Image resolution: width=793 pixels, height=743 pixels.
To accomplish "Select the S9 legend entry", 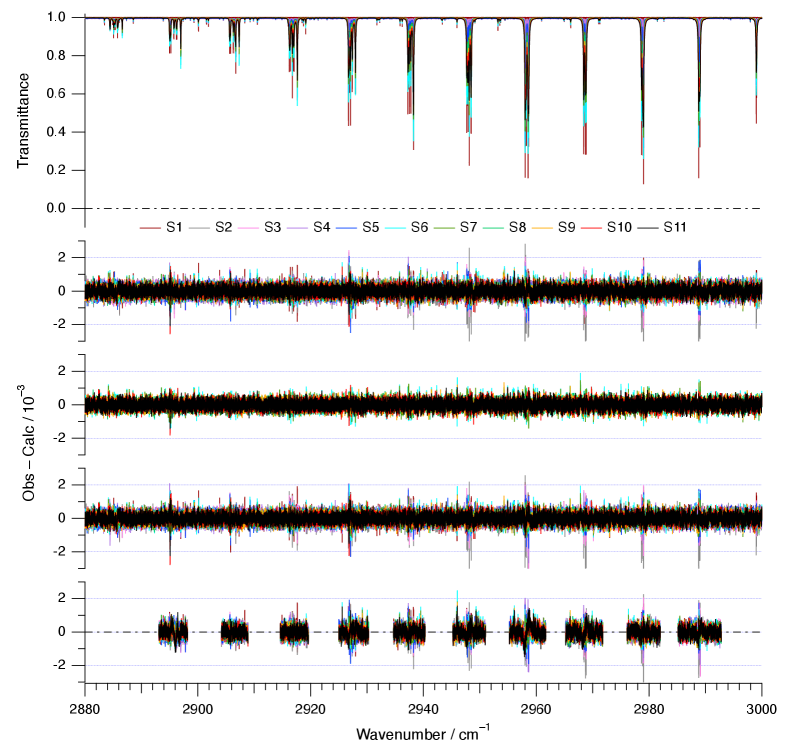I will (565, 228).
